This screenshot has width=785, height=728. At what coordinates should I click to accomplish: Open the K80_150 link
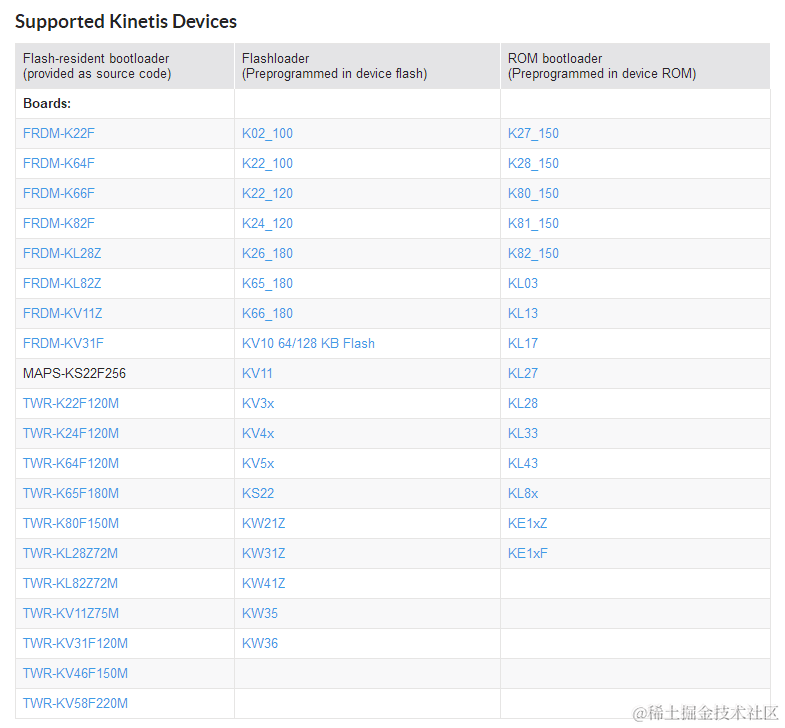[x=533, y=194]
